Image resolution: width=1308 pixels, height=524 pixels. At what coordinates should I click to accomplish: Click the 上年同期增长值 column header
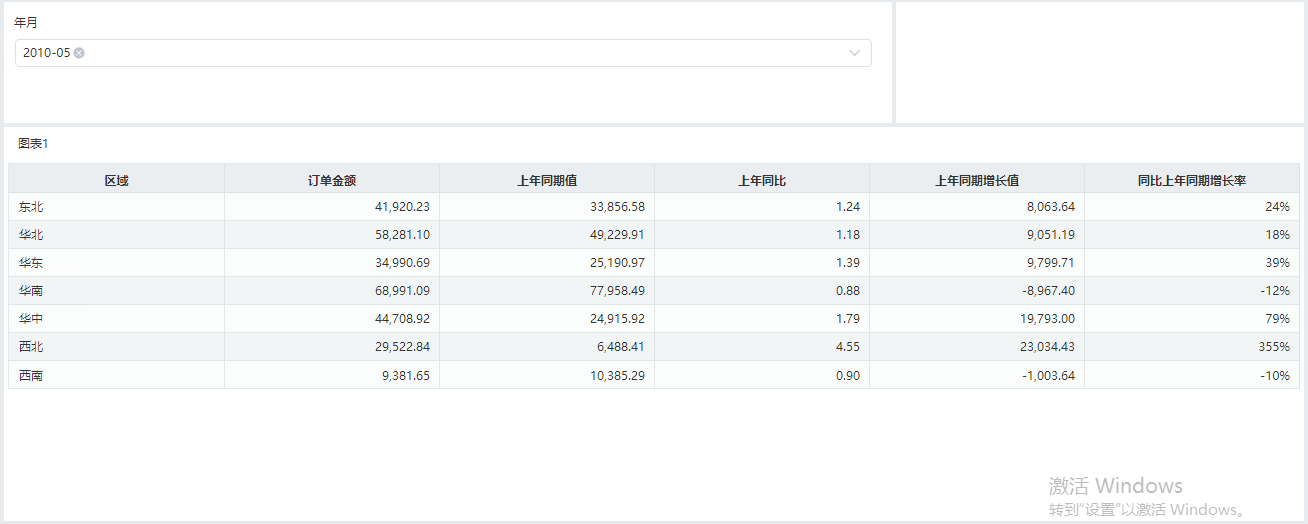click(x=977, y=181)
